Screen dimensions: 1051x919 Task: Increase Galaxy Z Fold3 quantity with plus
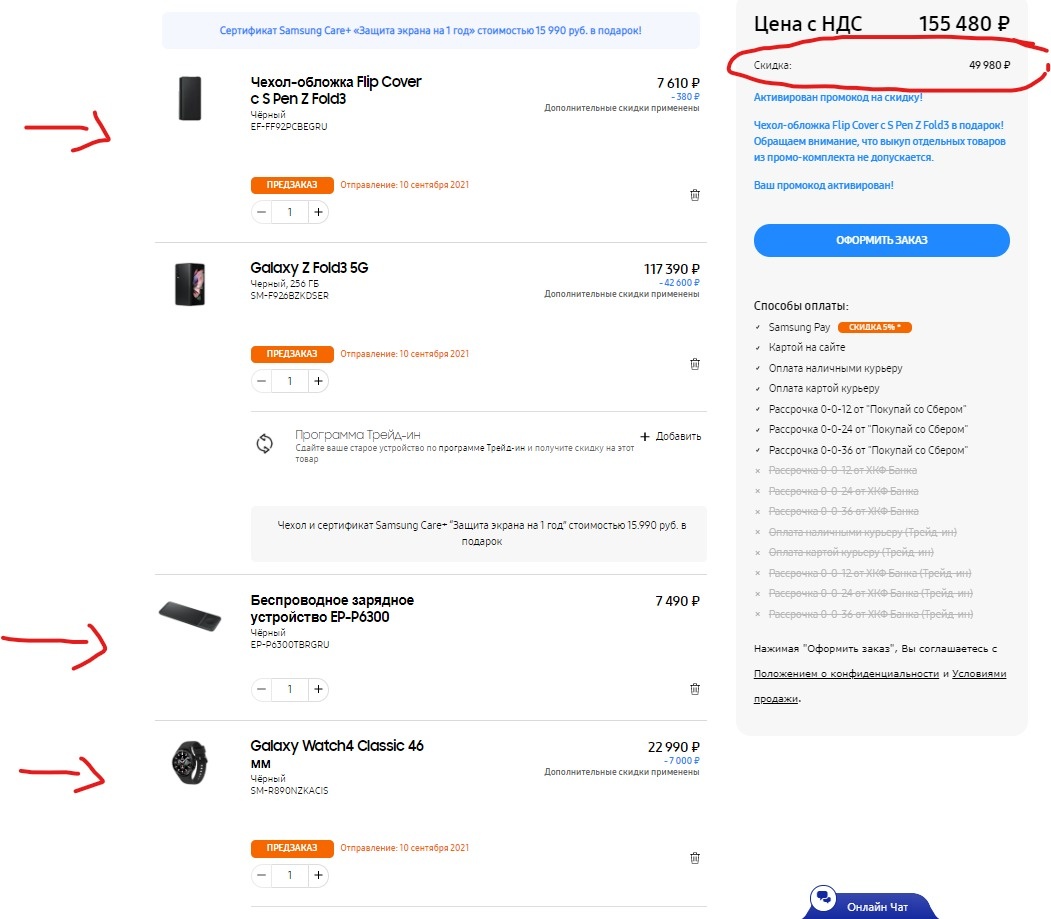pos(318,380)
